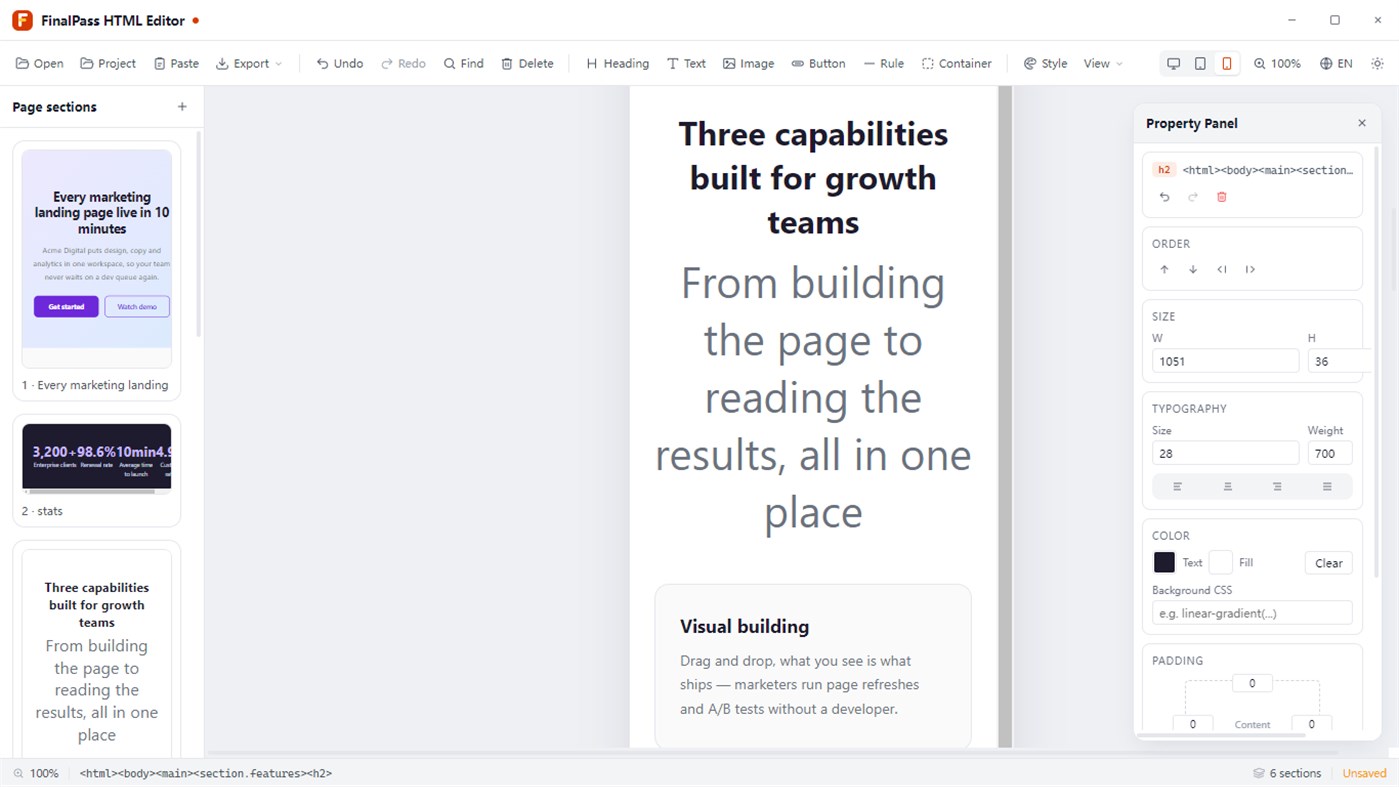Insert a Text element

(686, 63)
